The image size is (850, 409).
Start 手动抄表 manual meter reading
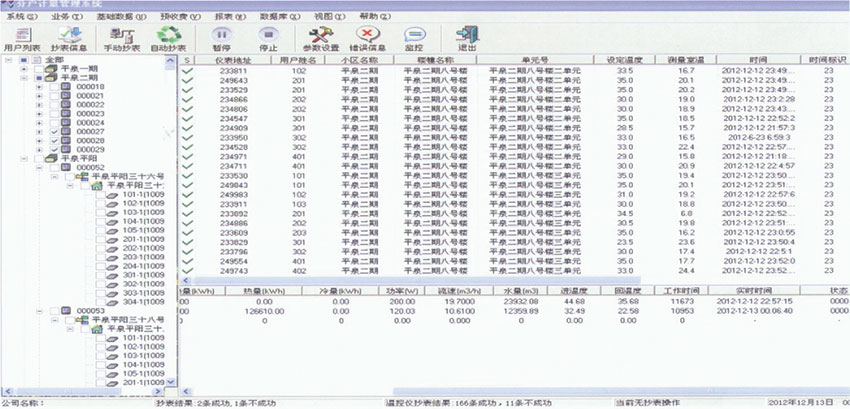[x=122, y=38]
